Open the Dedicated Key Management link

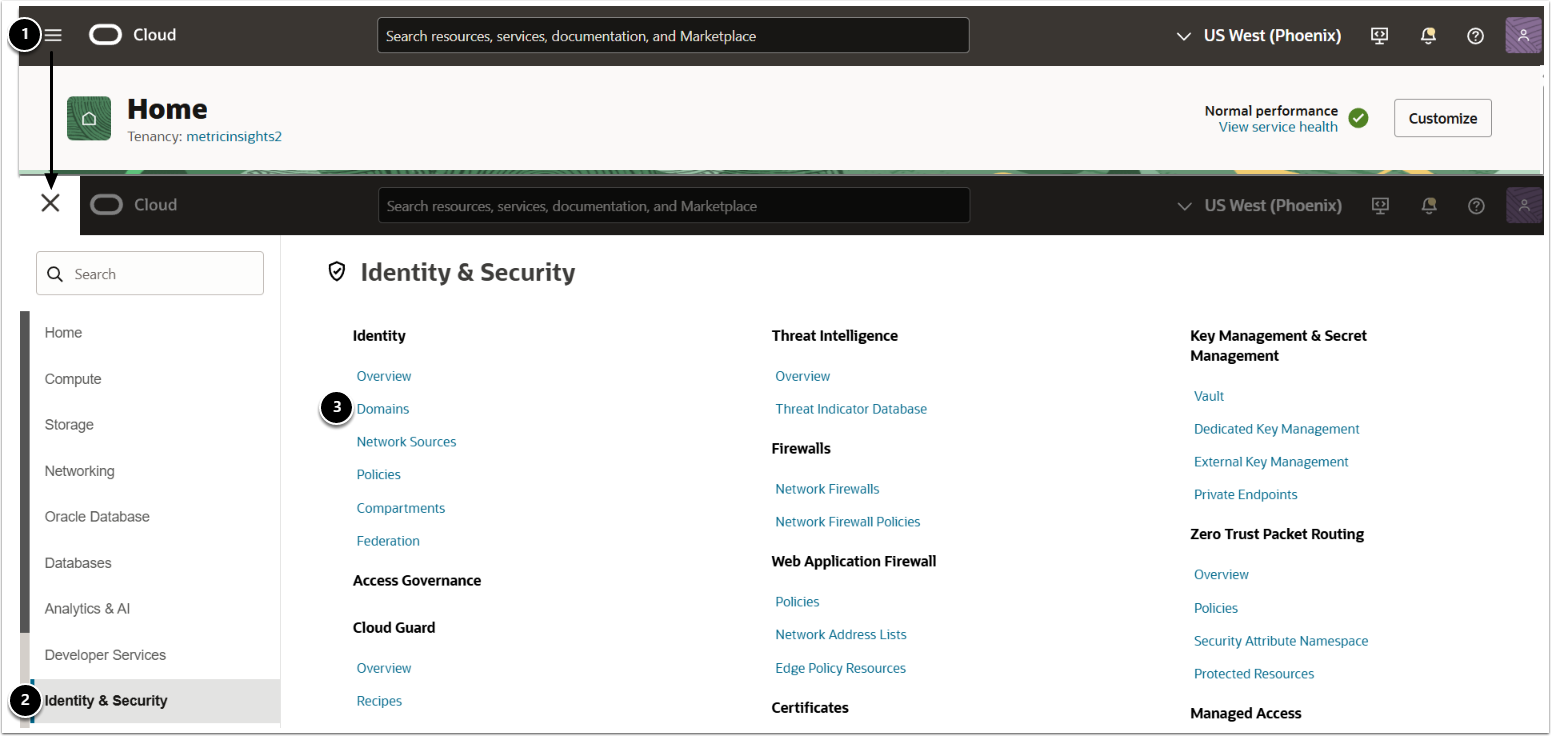click(1277, 429)
